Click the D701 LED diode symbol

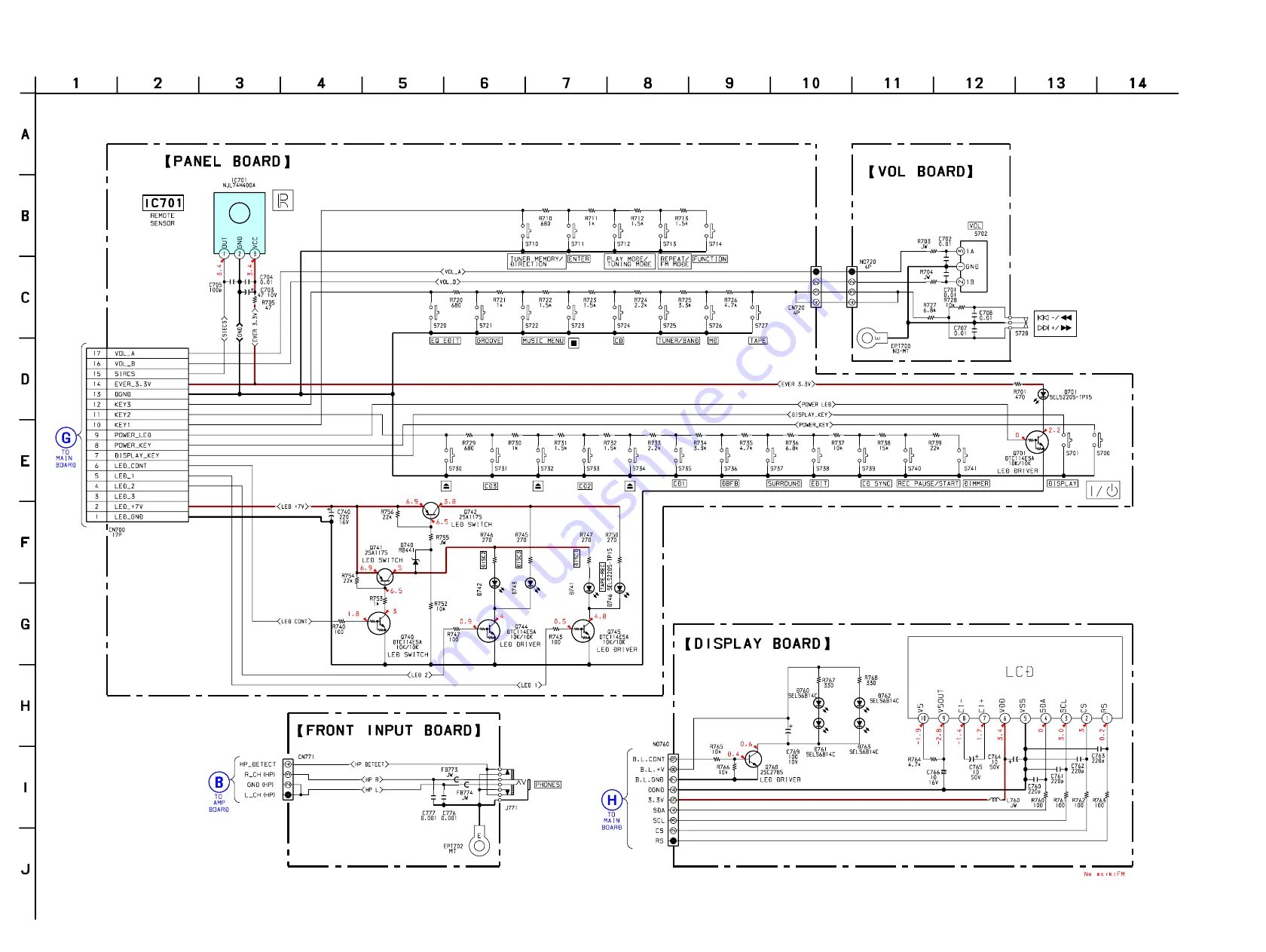[1043, 393]
